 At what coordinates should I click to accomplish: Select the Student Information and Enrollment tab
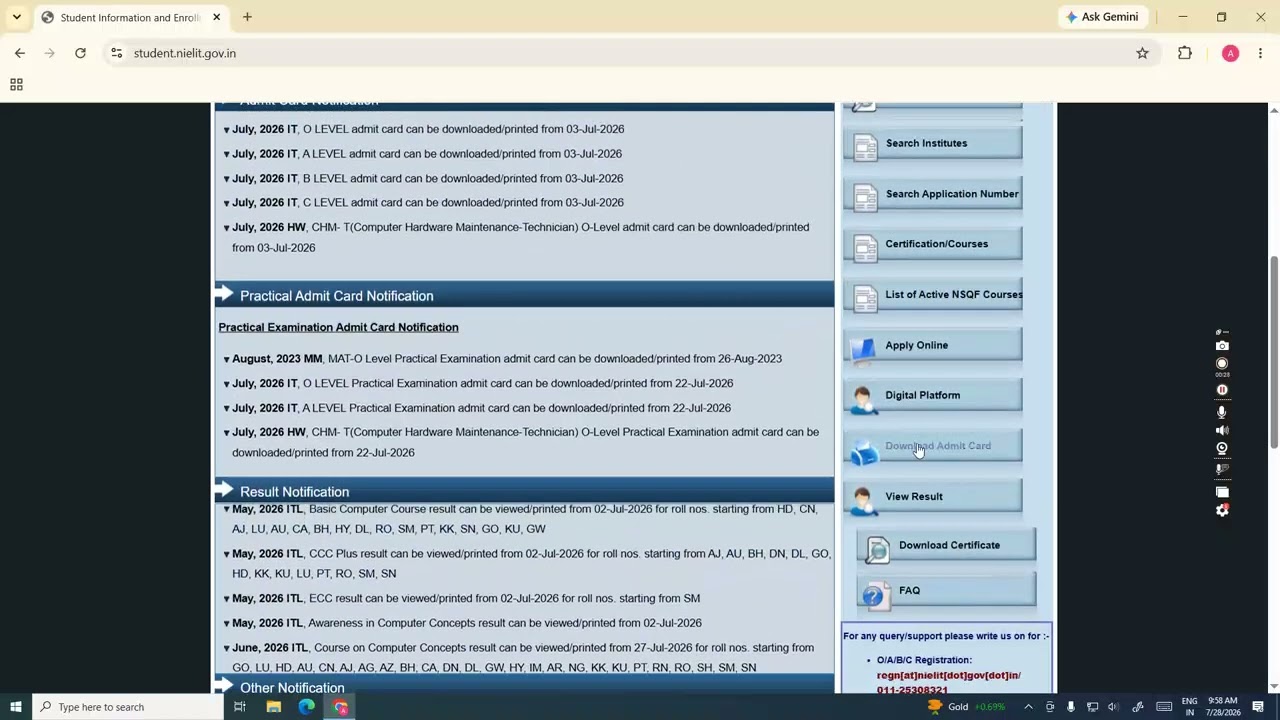pos(130,17)
